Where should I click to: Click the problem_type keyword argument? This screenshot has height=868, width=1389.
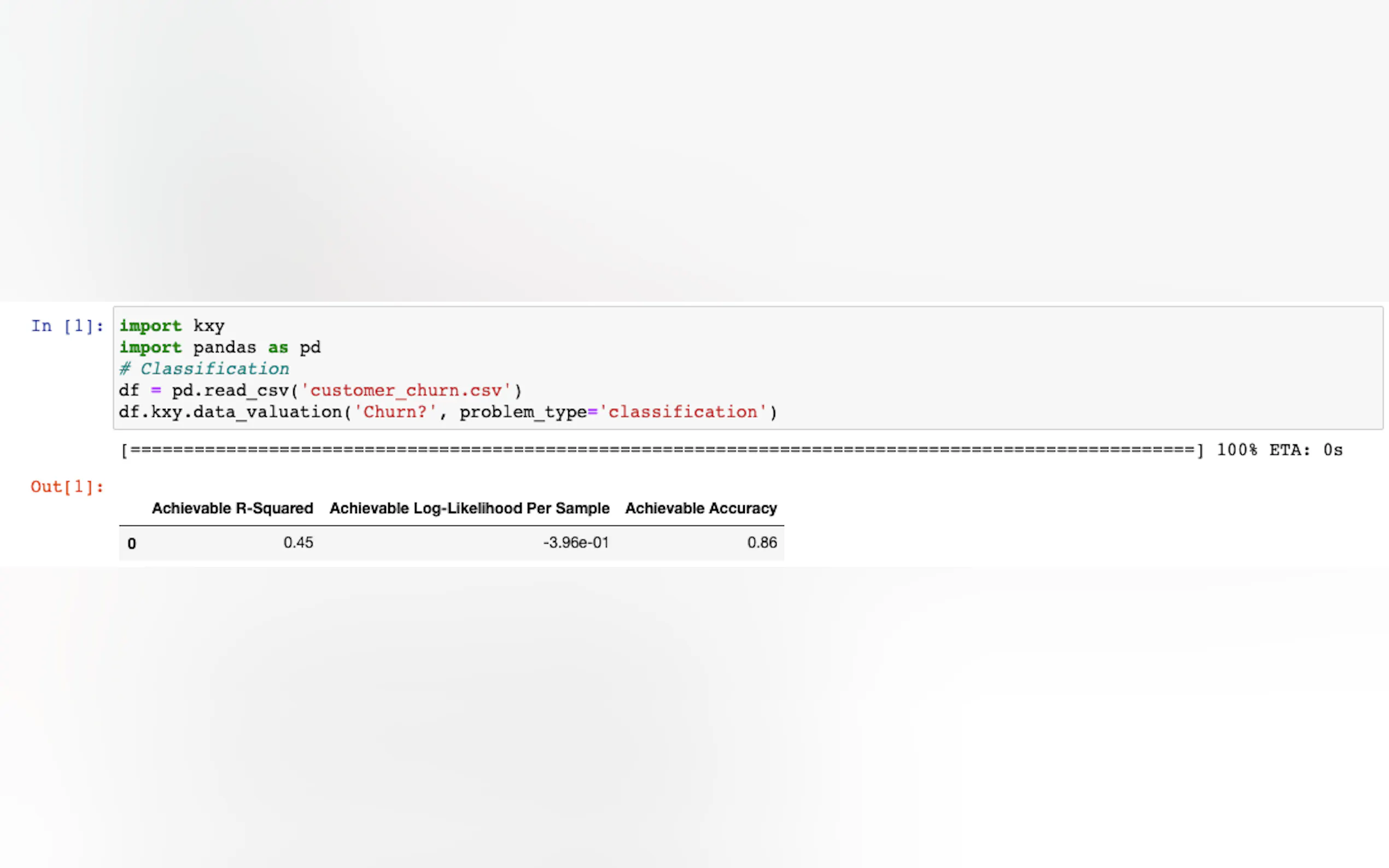click(x=523, y=412)
